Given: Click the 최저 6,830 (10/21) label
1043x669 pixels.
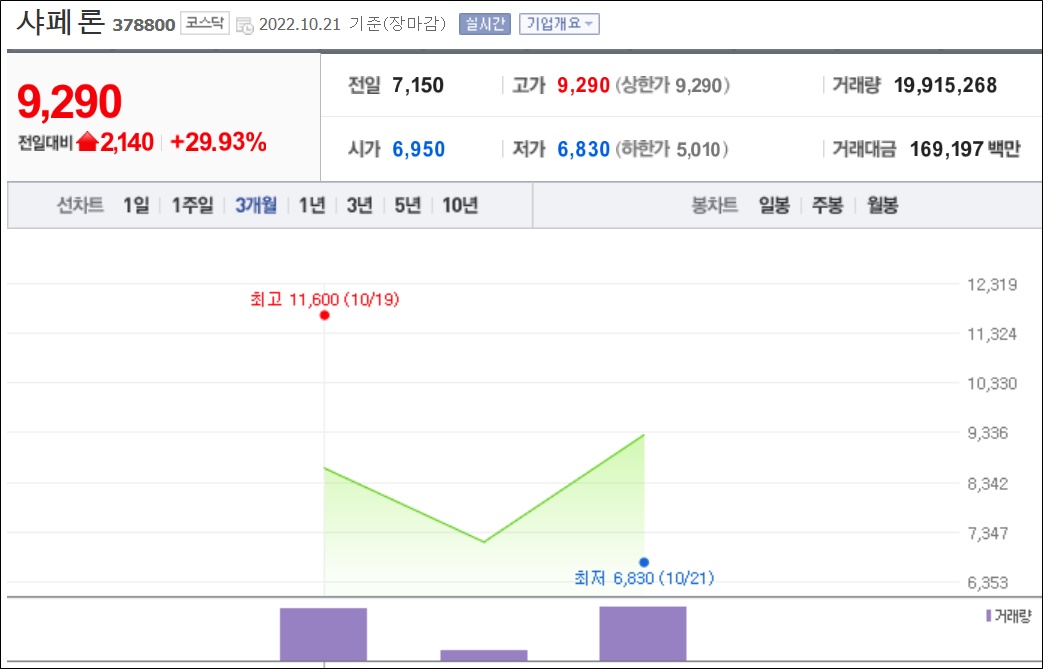Looking at the screenshot, I should 644,578.
